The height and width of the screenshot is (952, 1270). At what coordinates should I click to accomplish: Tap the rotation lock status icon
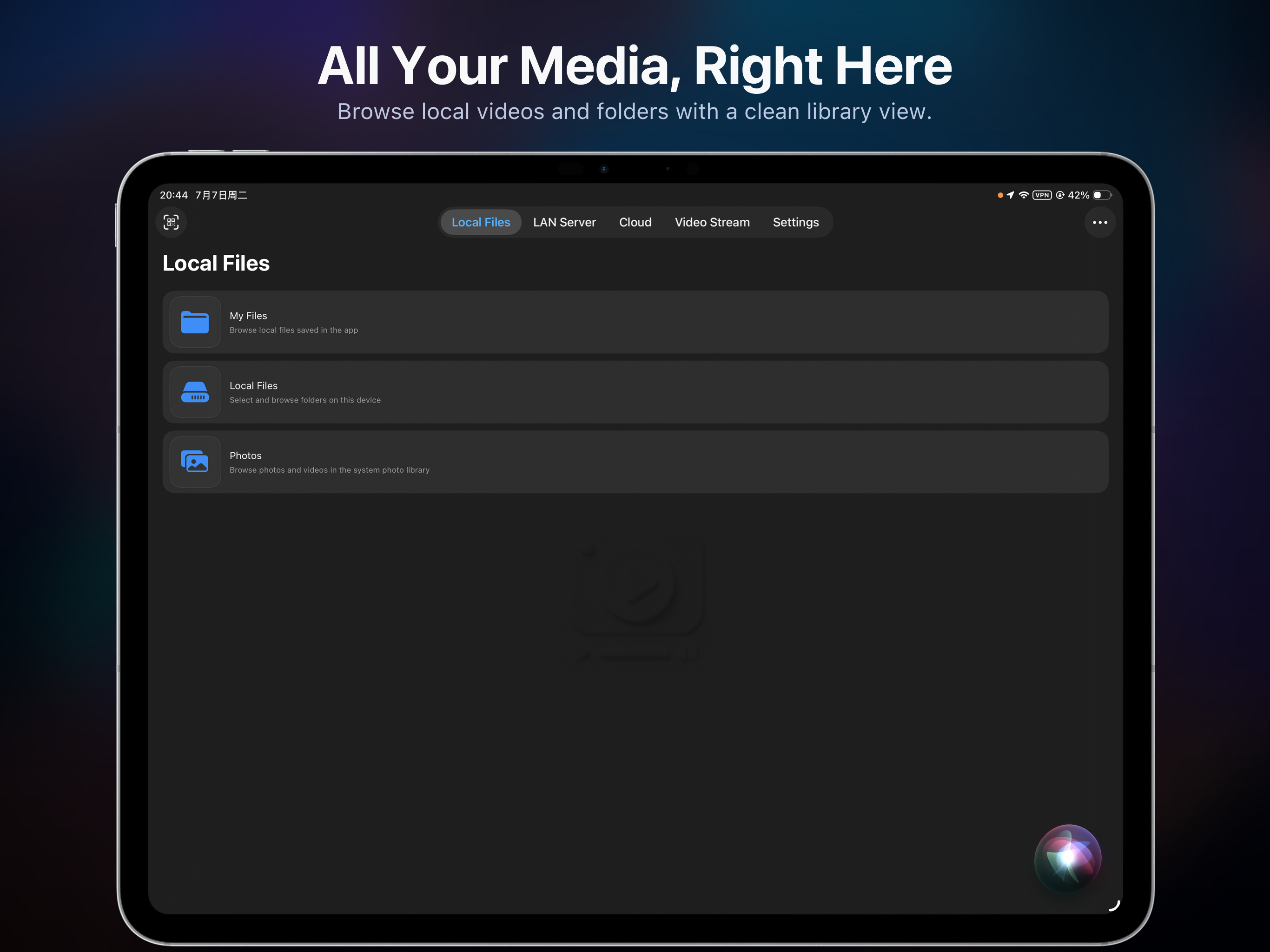pos(1060,195)
